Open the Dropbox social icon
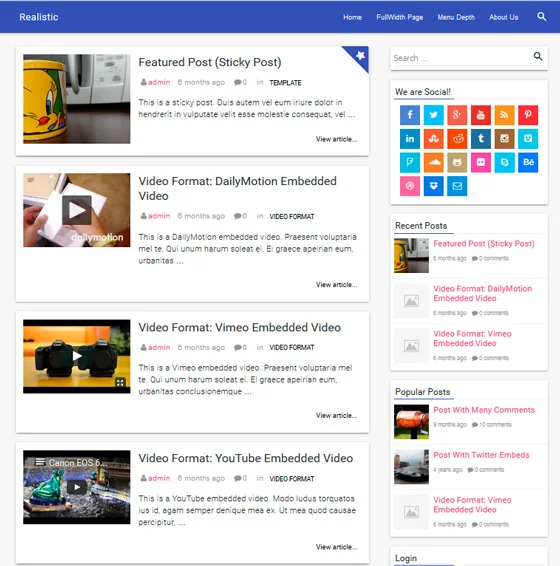 point(433,186)
